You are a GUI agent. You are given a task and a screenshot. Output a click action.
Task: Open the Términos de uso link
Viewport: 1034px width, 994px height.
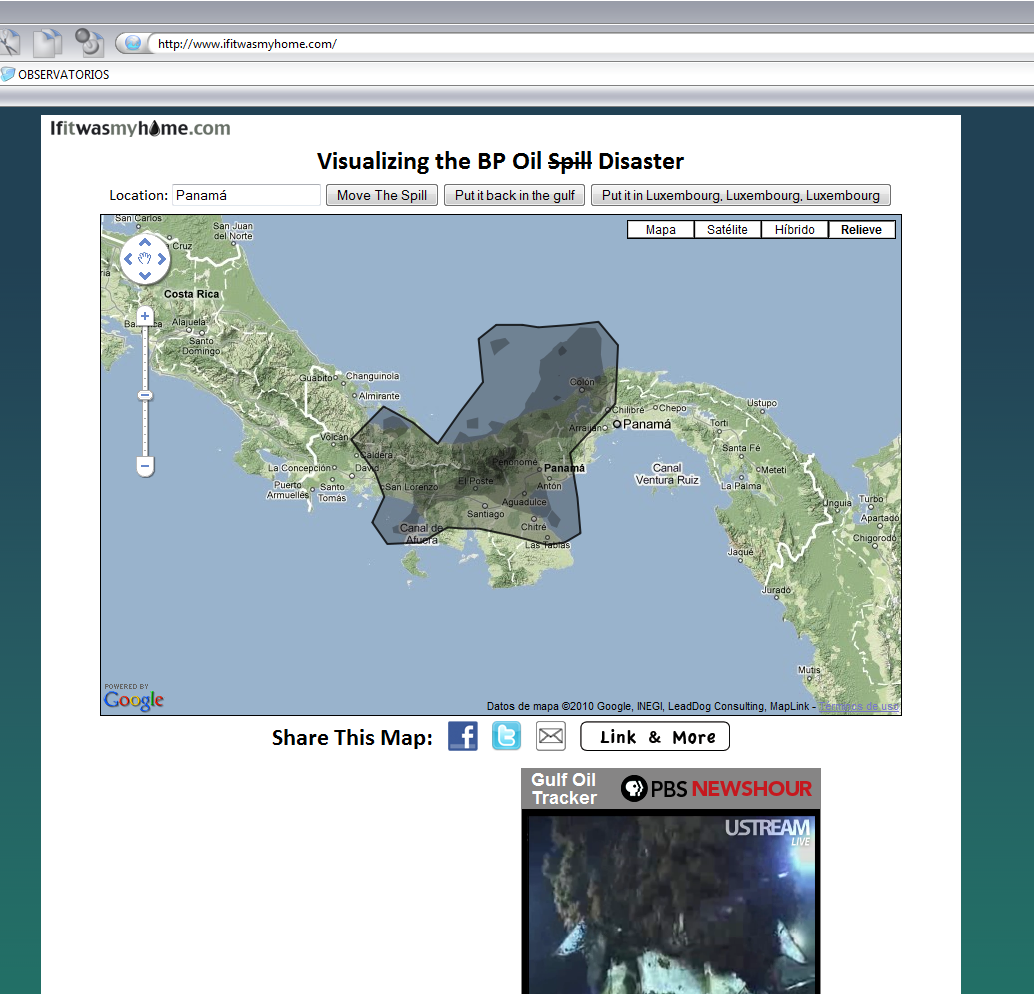pos(859,706)
